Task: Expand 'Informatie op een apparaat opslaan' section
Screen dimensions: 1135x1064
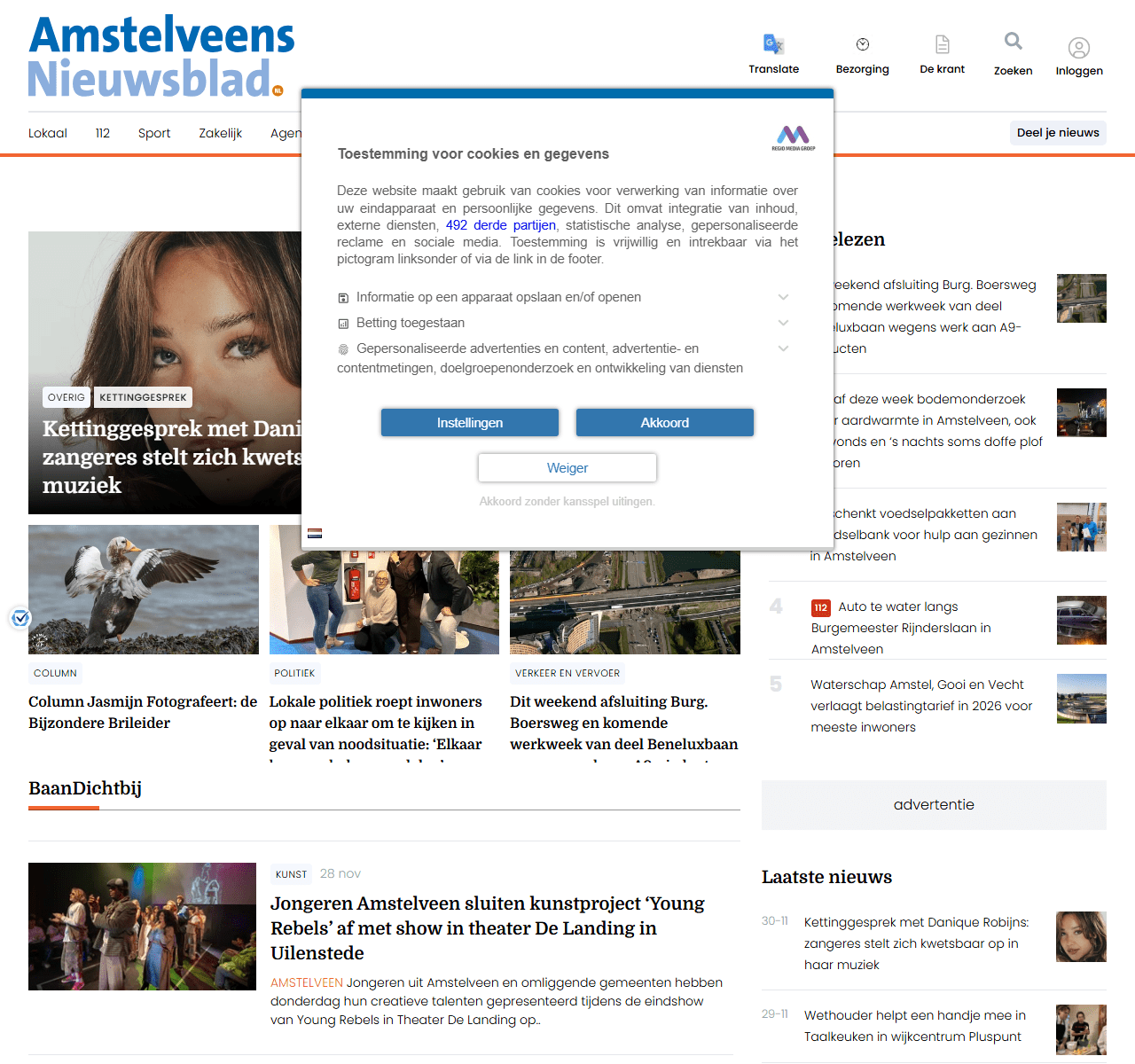Action: pos(783,297)
